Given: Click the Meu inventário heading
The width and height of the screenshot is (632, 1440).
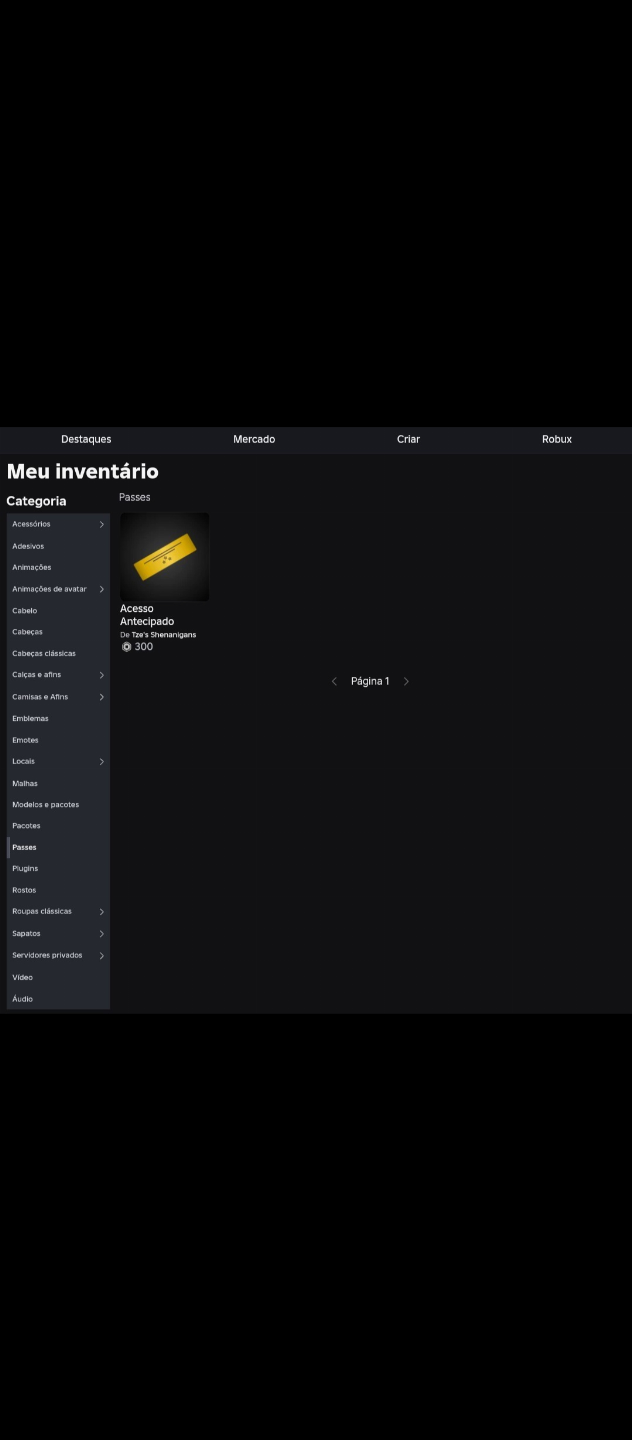Looking at the screenshot, I should point(83,471).
